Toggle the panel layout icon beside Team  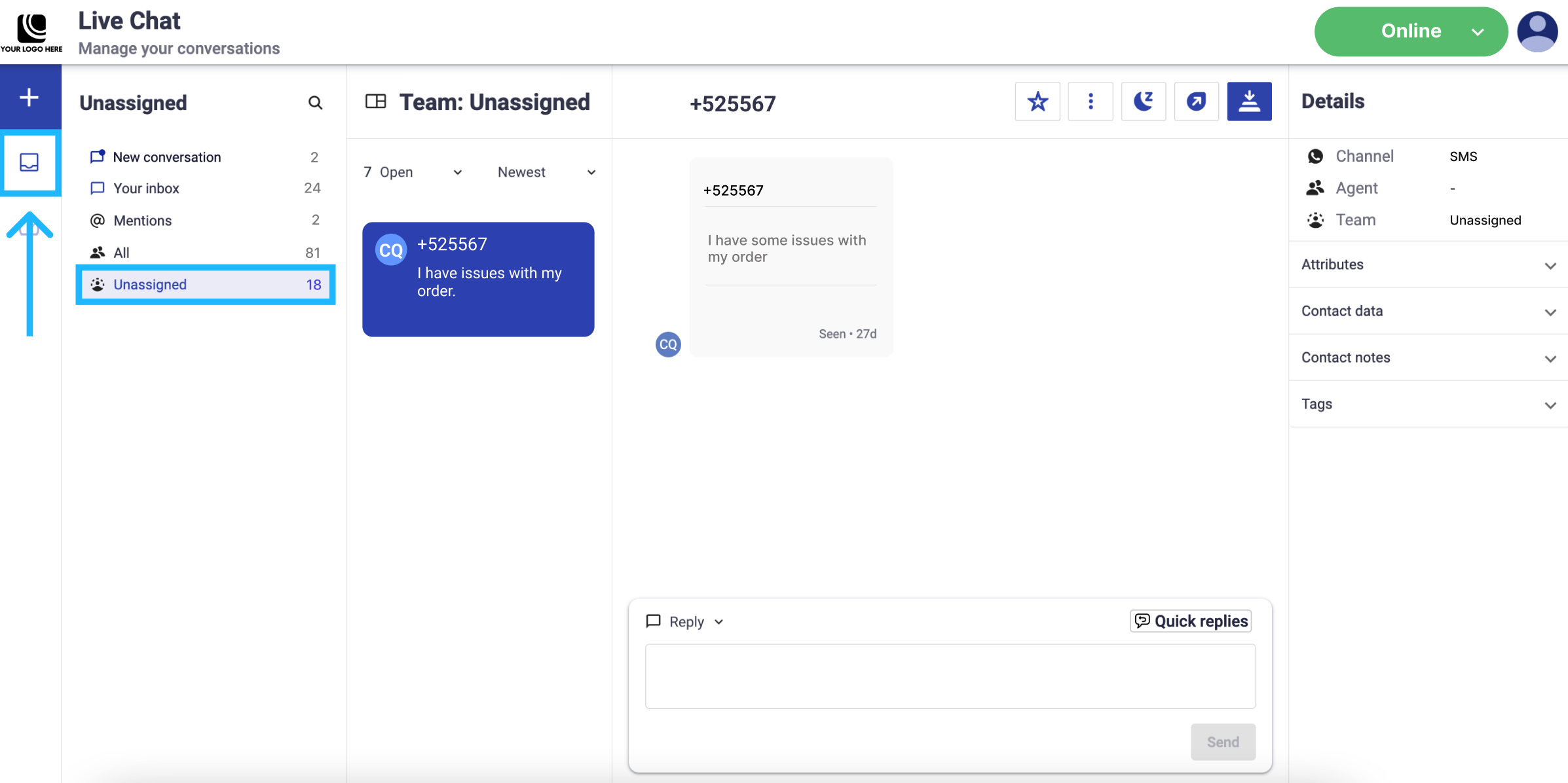[x=376, y=101]
